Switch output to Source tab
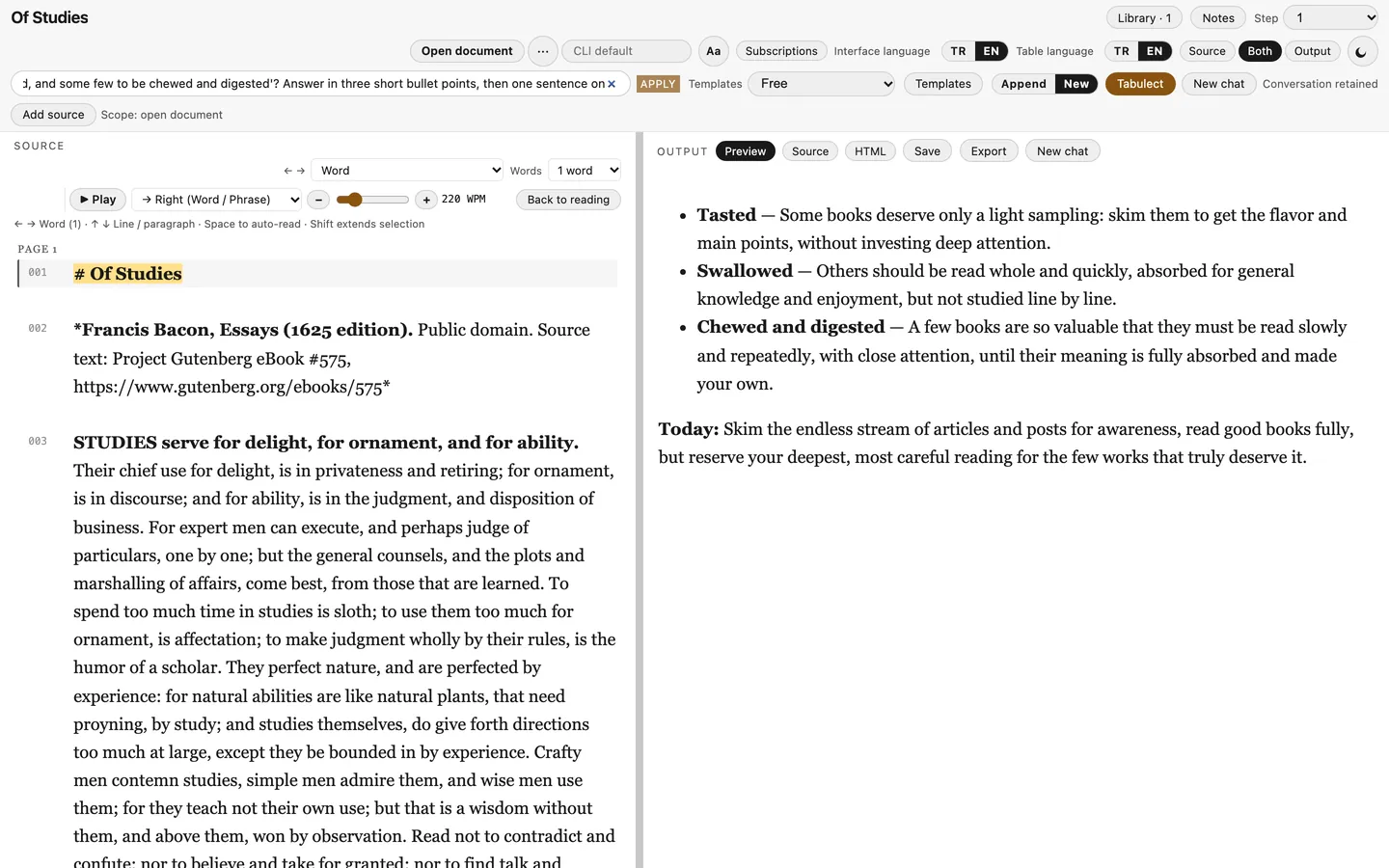Image resolution: width=1389 pixels, height=868 pixels. pyautogui.click(x=810, y=151)
